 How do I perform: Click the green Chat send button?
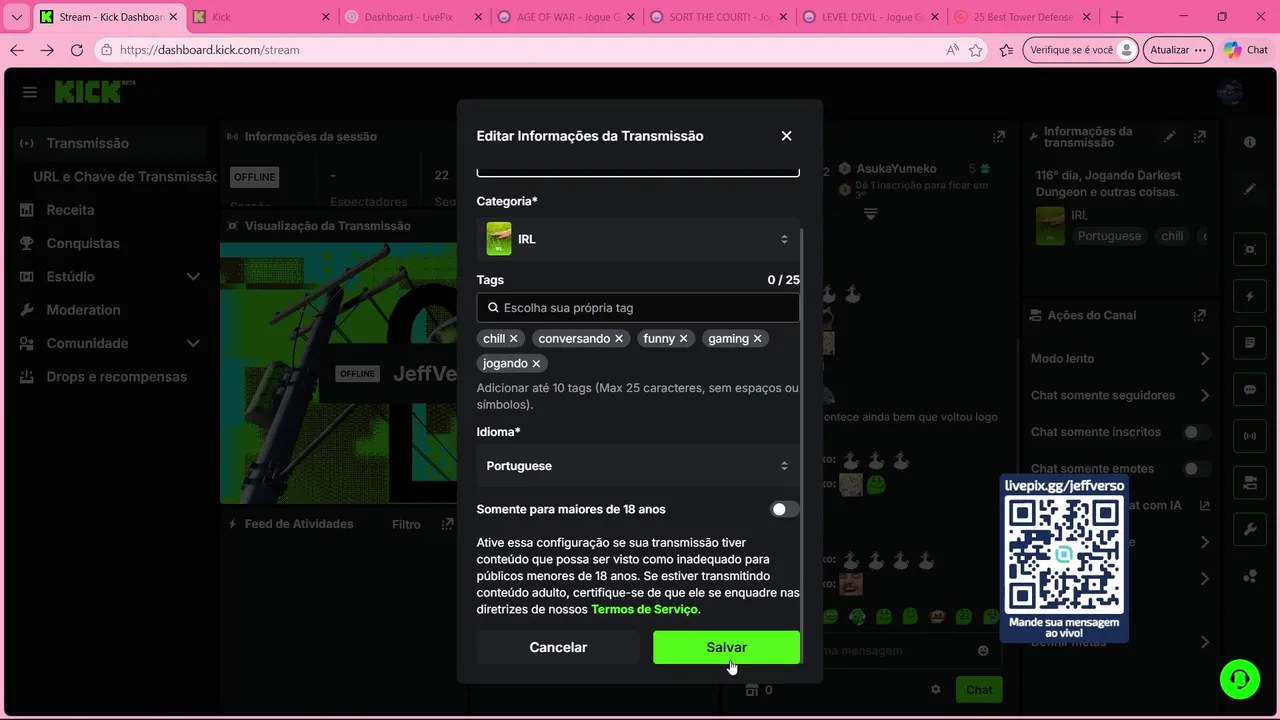[979, 689]
